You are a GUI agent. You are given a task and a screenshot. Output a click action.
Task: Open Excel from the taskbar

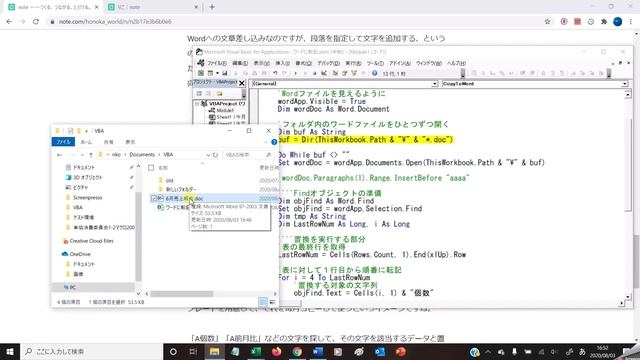pos(256,351)
